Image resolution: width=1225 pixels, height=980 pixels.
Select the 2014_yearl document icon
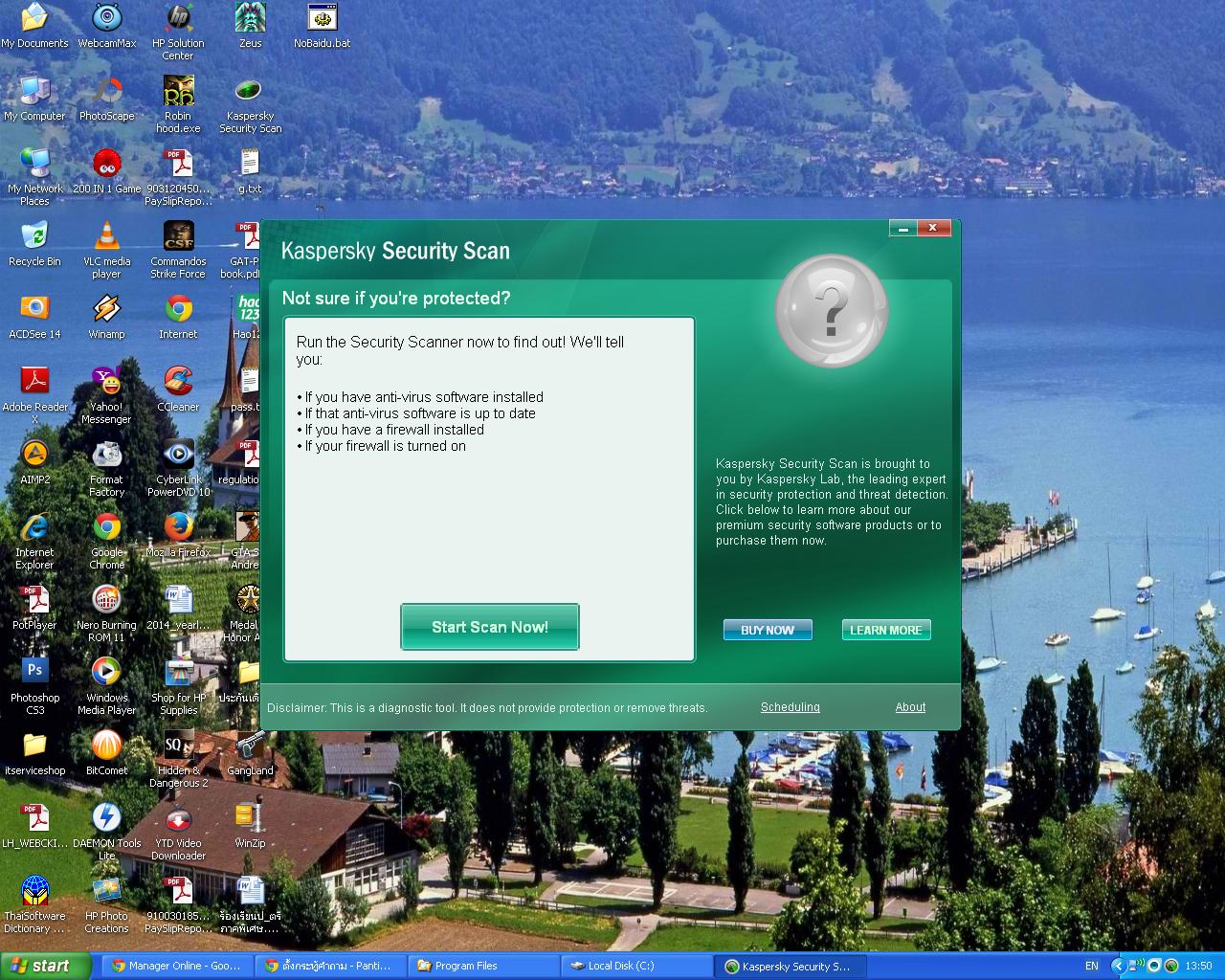(178, 608)
